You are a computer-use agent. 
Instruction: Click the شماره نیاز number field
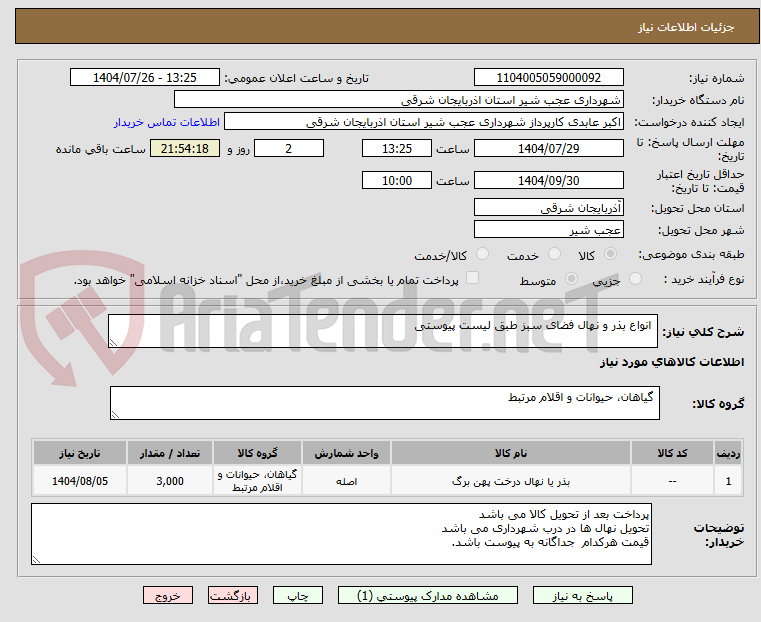548,78
